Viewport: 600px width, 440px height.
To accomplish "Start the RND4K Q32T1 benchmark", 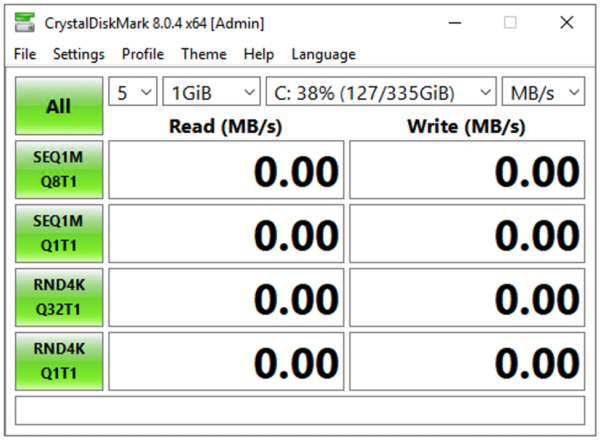I will [59, 298].
